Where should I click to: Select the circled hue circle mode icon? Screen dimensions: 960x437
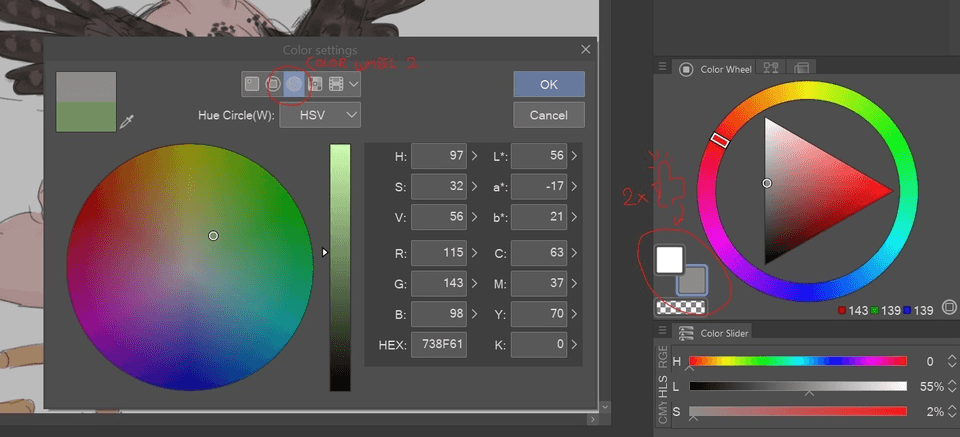[294, 84]
